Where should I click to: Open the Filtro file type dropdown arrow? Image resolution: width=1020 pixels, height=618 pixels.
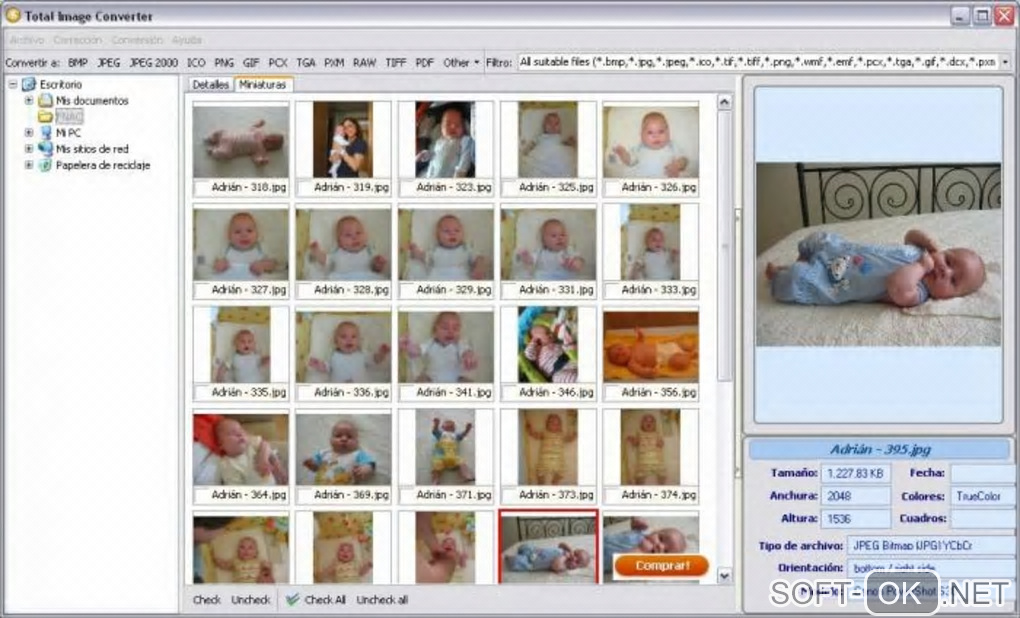[1006, 62]
